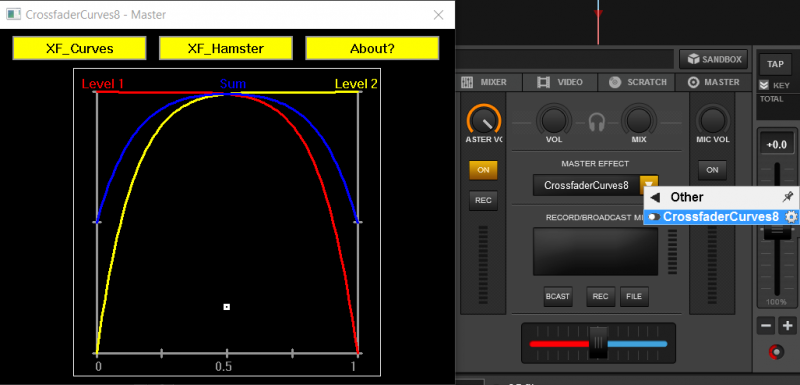Switch to the VIDEO tab
The height and width of the screenshot is (385, 800).
coord(559,82)
